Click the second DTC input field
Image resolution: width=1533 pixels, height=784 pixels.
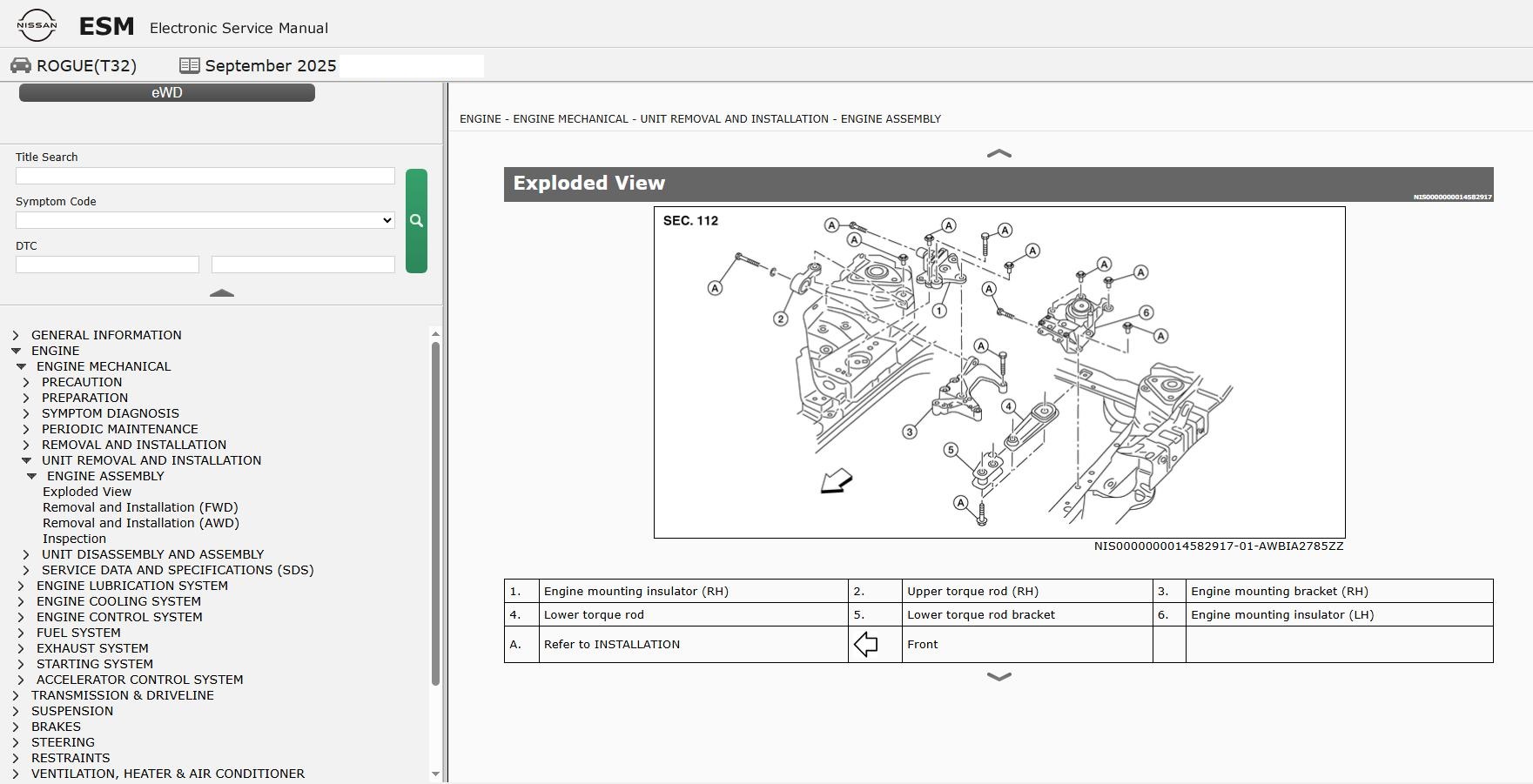(303, 265)
